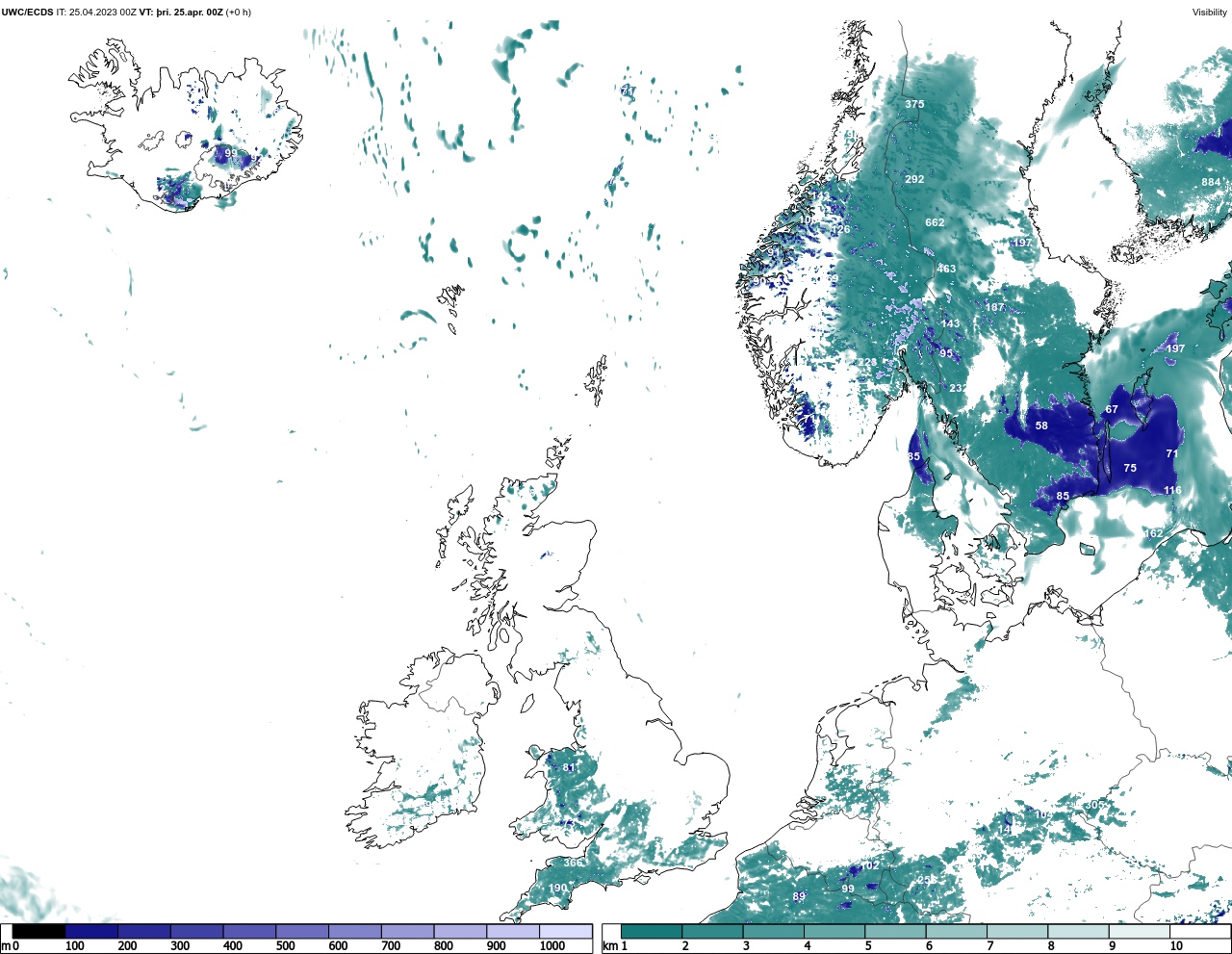The image size is (1232, 954).
Task: Click the 1–2 km teal legend swatch
Action: [652, 932]
